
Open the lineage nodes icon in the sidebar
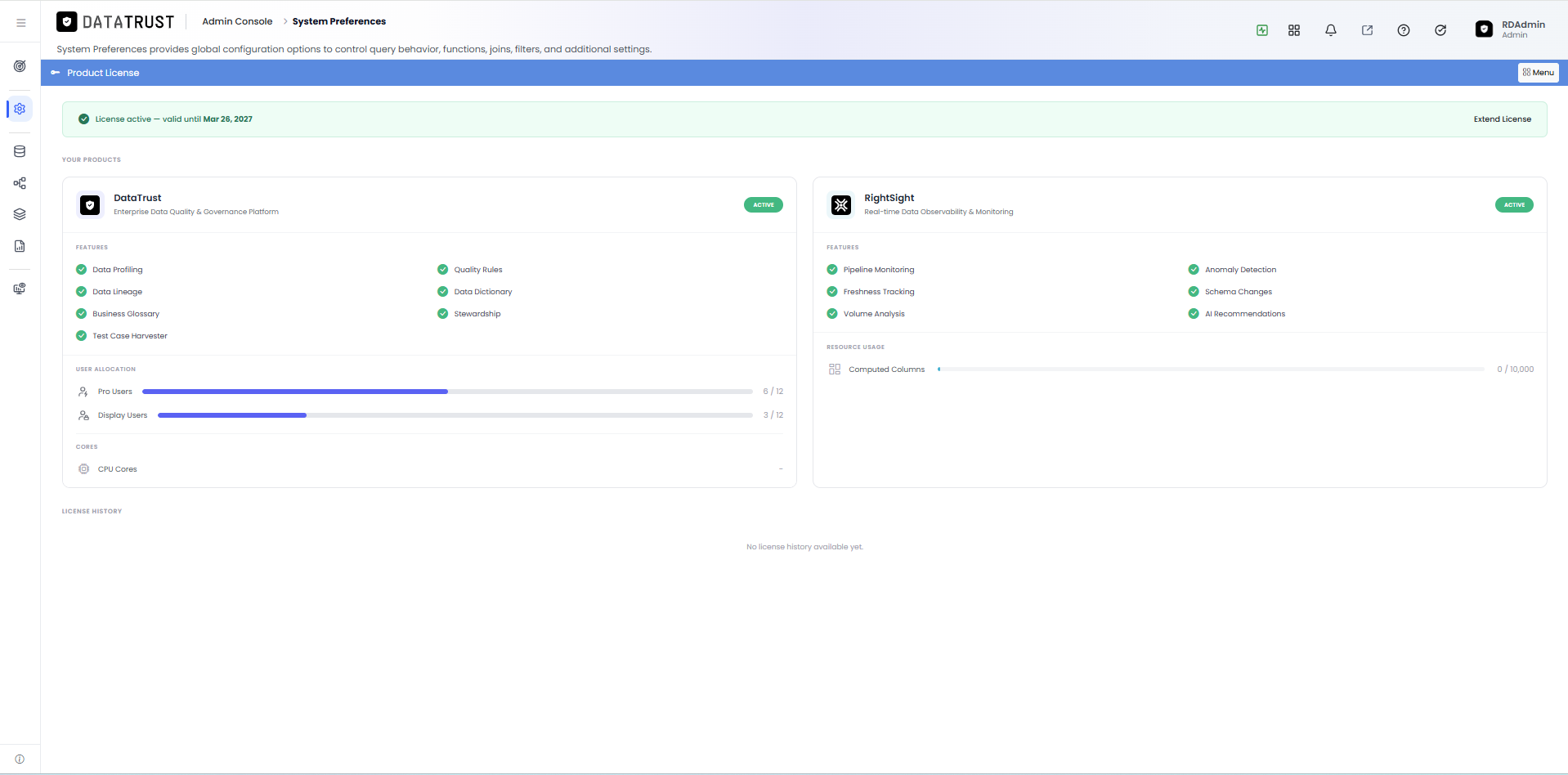pyautogui.click(x=20, y=183)
